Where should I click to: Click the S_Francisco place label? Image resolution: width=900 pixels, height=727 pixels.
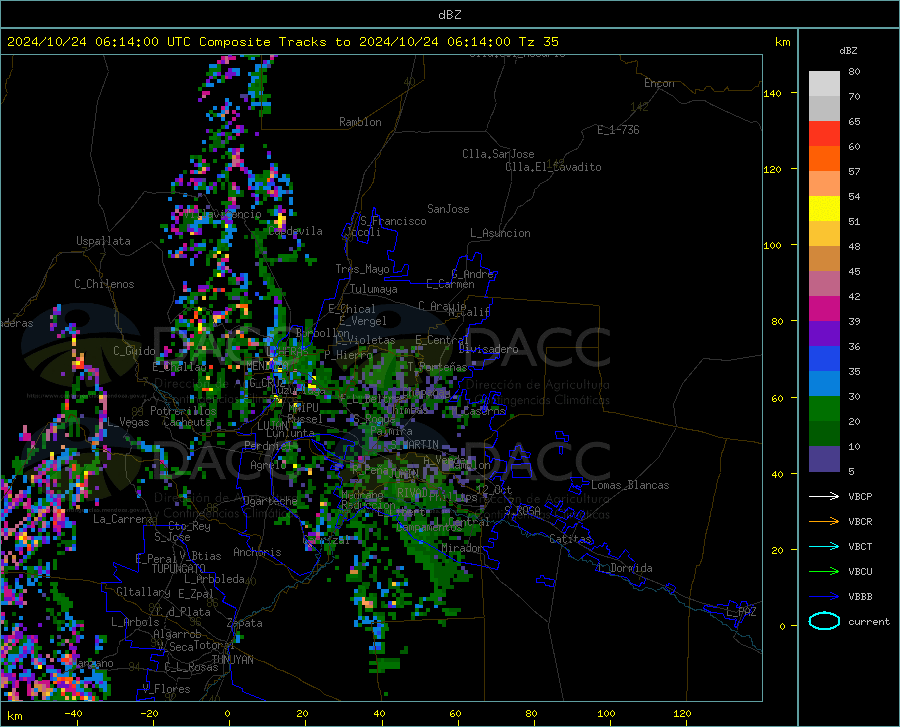(x=393, y=221)
